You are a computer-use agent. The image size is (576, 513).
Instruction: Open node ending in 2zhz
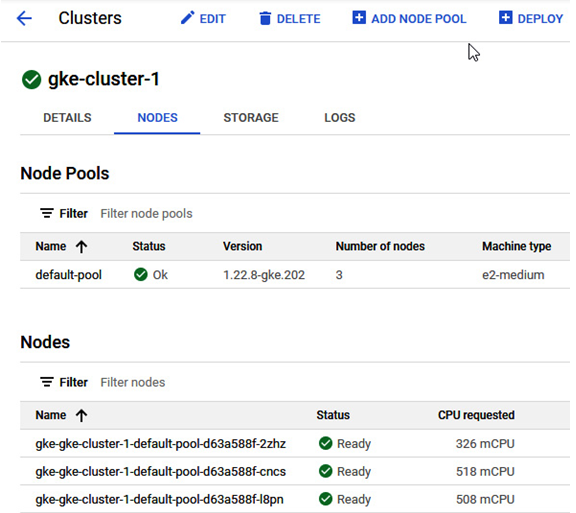click(x=161, y=444)
